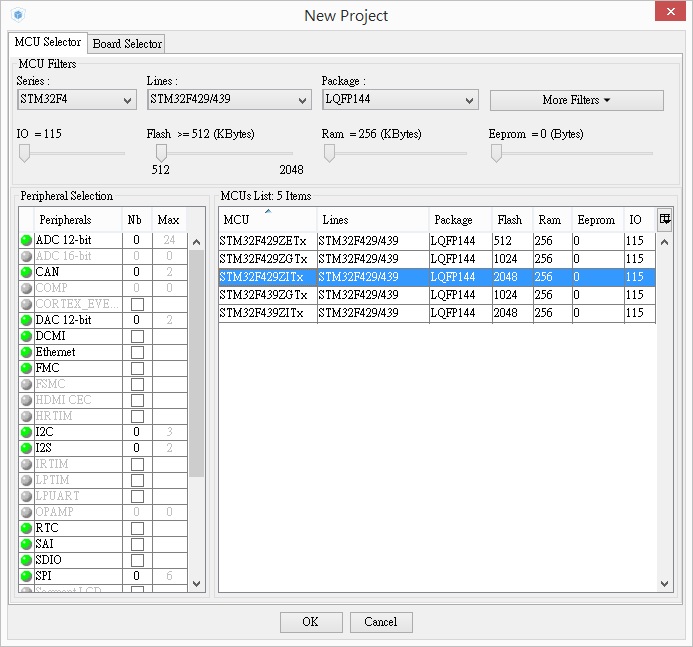This screenshot has height=647, width=693.
Task: Click the Nb value for SPI
Action: click(x=137, y=576)
